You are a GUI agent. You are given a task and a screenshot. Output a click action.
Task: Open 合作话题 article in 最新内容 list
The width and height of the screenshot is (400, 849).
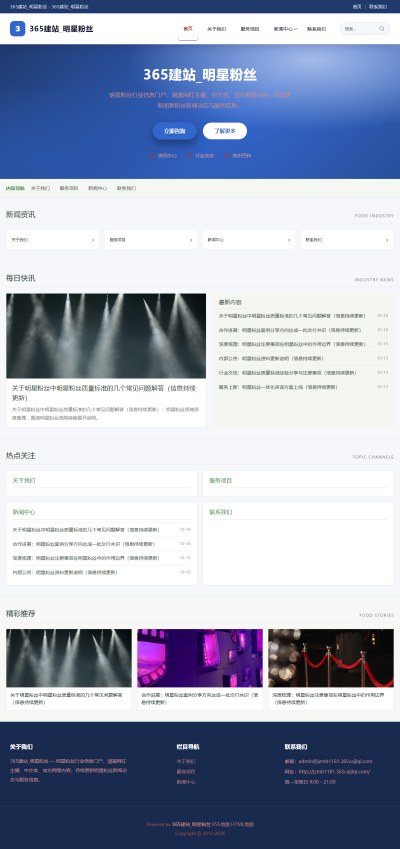tap(290, 330)
